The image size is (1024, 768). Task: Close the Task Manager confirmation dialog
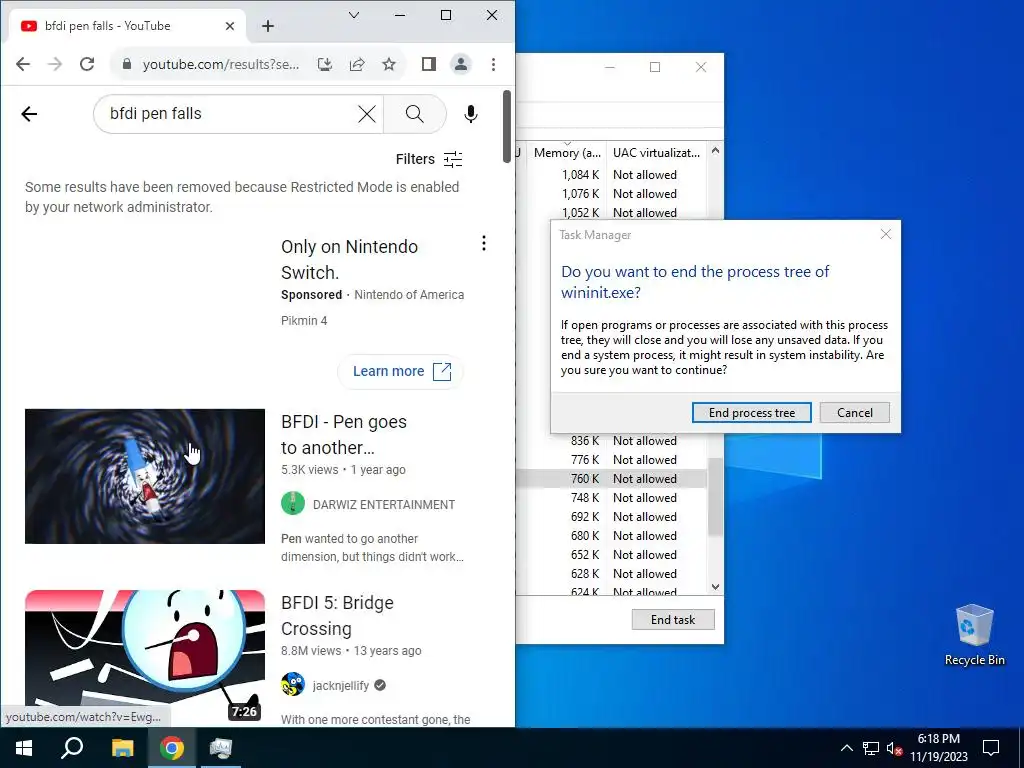(886, 234)
